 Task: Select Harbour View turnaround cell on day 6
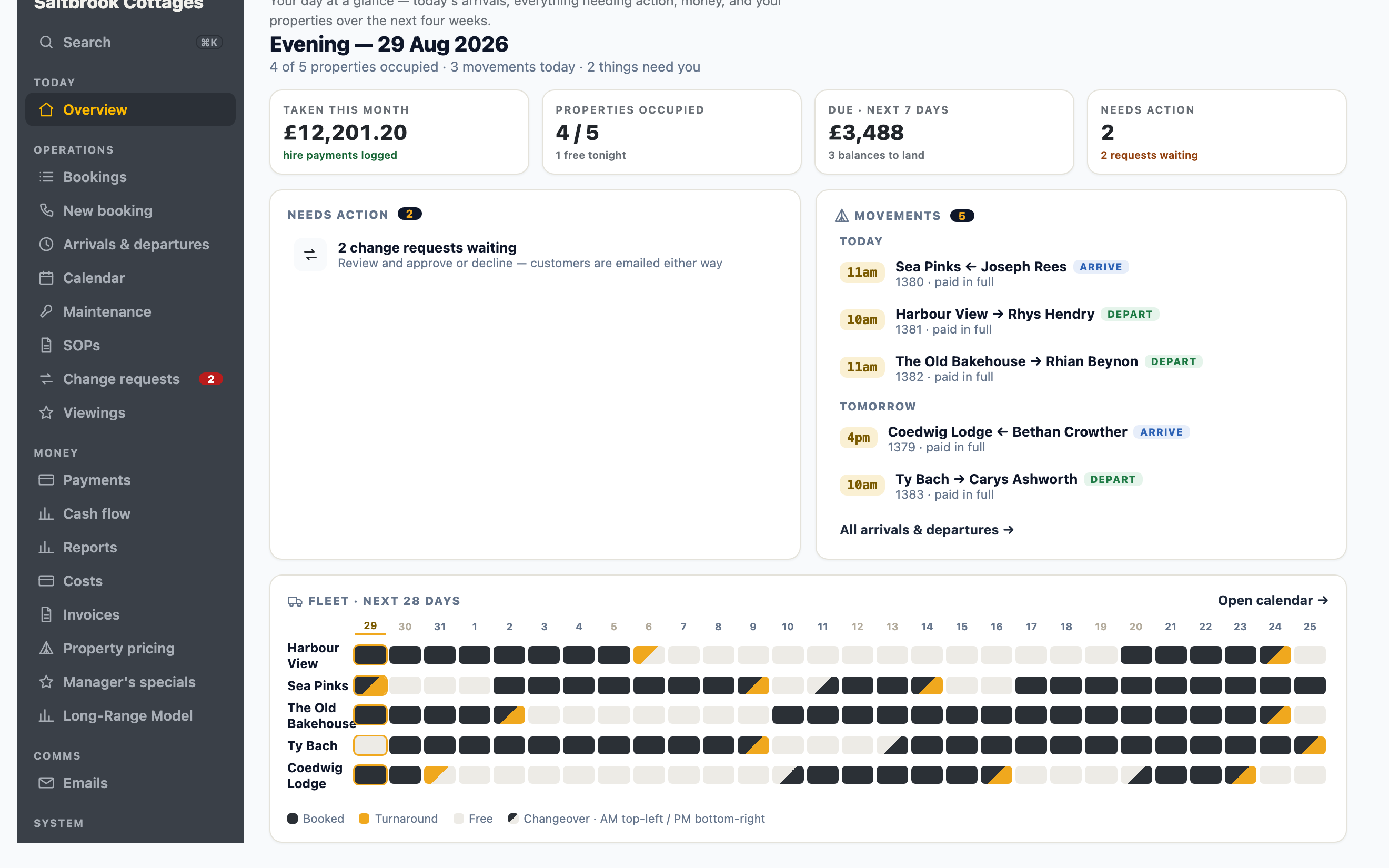coord(649,654)
